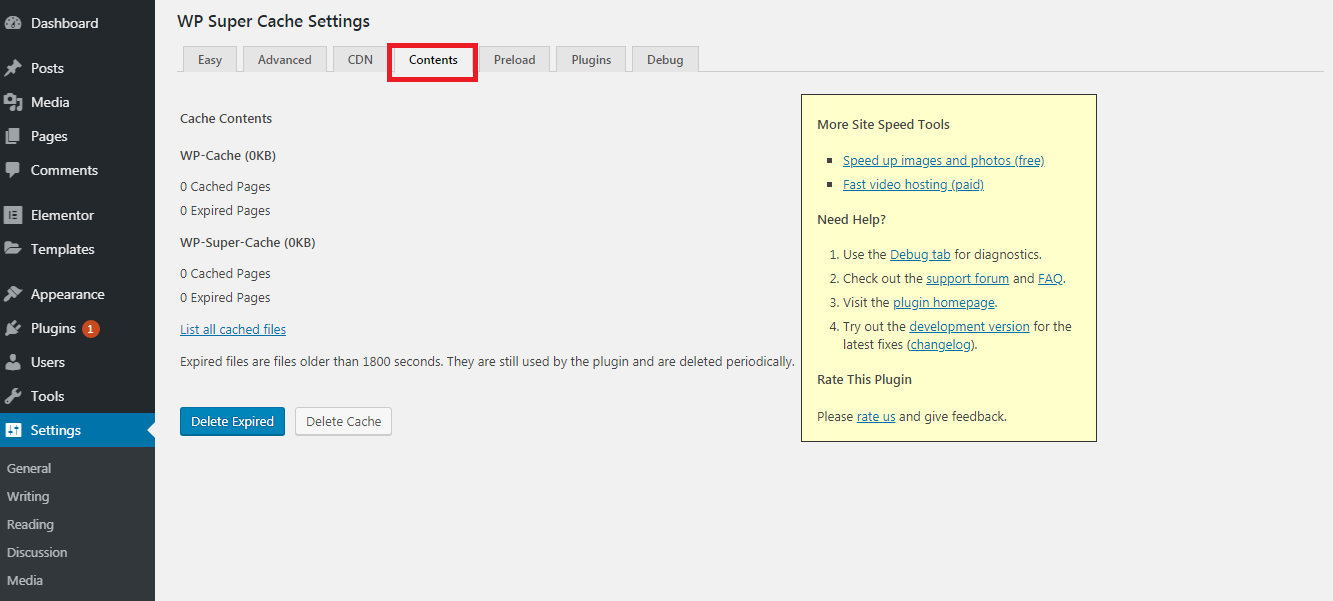Image resolution: width=1333 pixels, height=601 pixels.
Task: Open the Appearance menu item
Action: tap(77, 294)
